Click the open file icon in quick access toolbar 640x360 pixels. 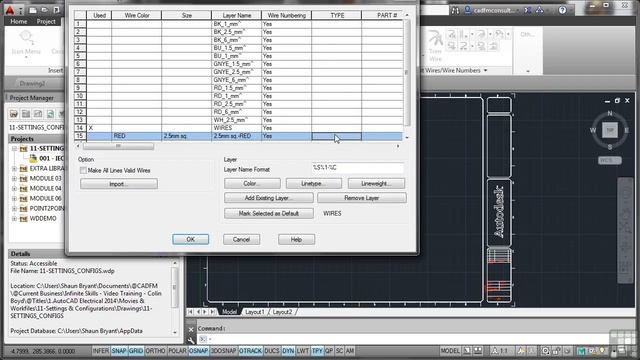(44, 10)
